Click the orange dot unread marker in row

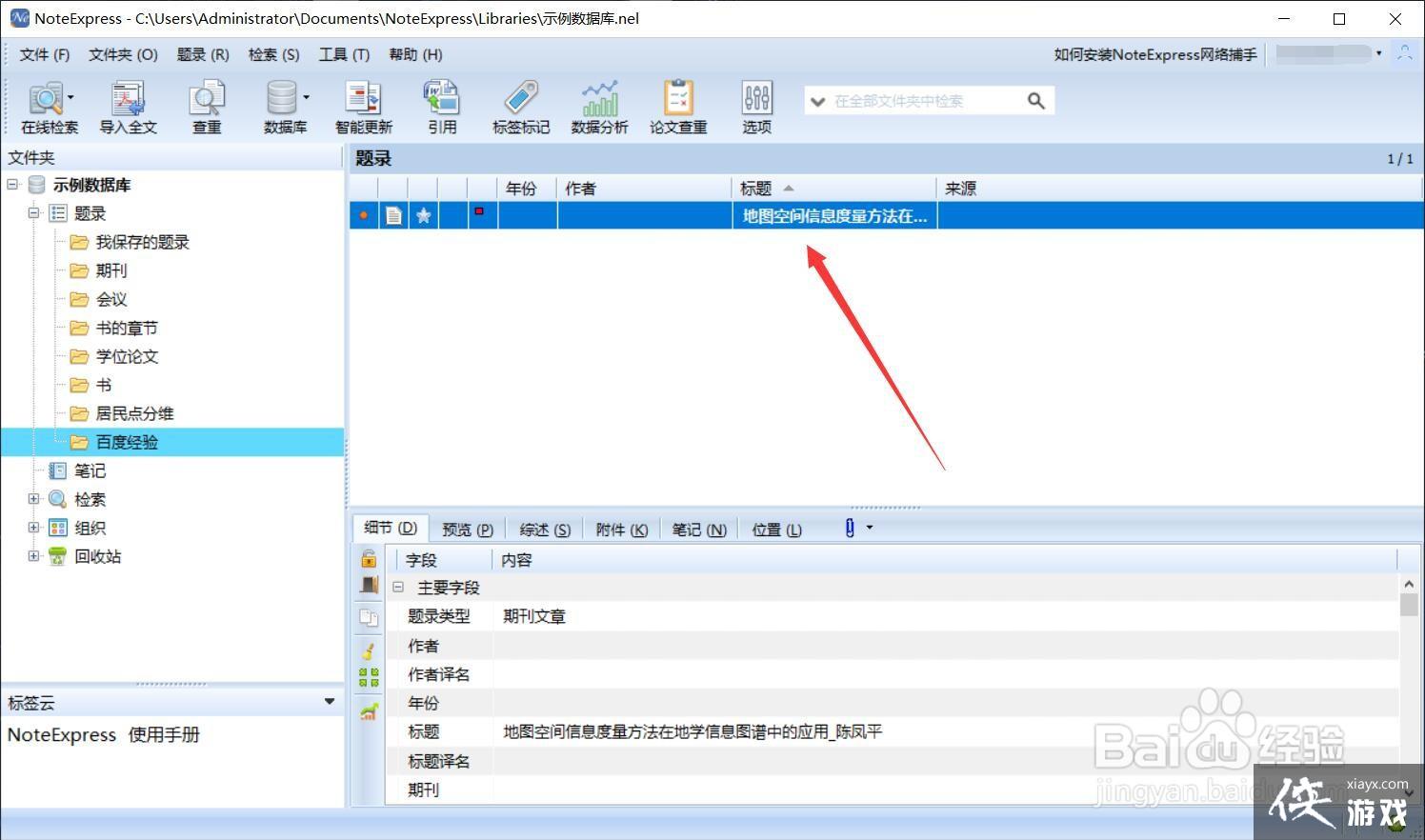[x=363, y=216]
